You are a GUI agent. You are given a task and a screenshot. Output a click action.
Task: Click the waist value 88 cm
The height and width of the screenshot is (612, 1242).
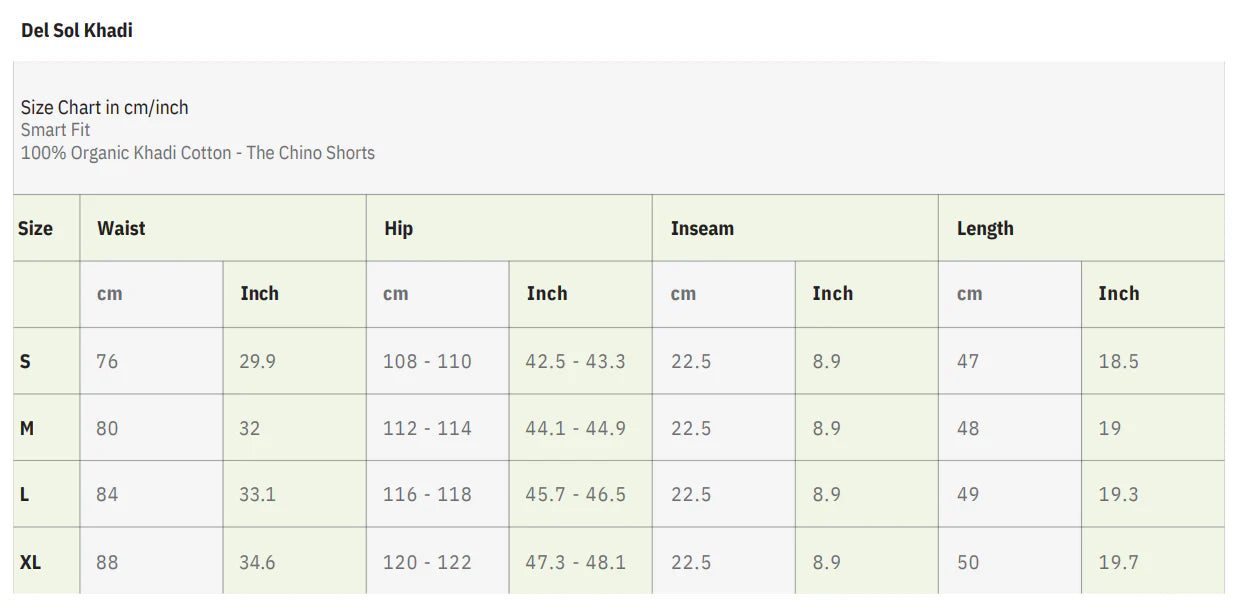point(107,562)
